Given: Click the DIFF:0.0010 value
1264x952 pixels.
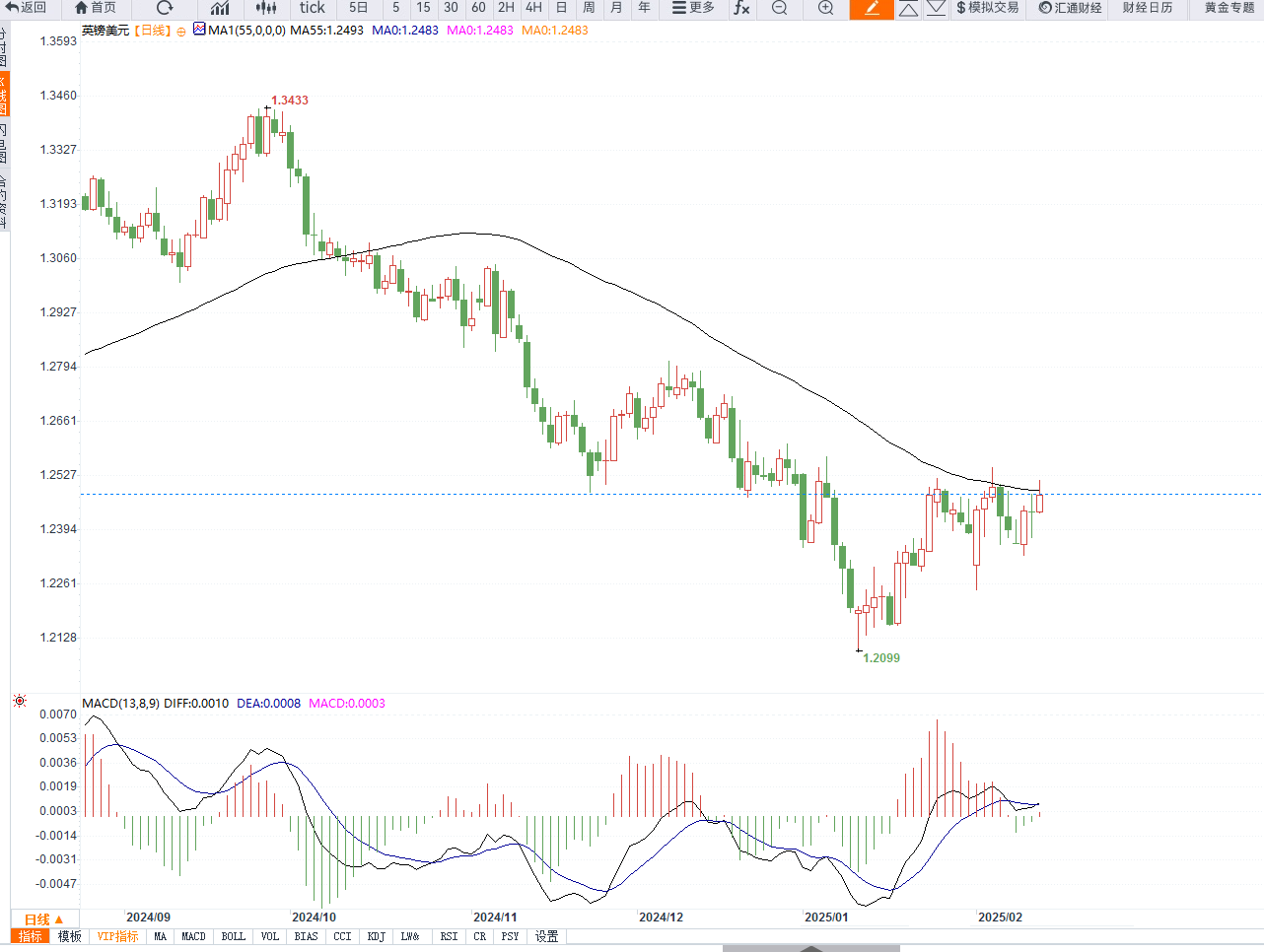Looking at the screenshot, I should 196,704.
